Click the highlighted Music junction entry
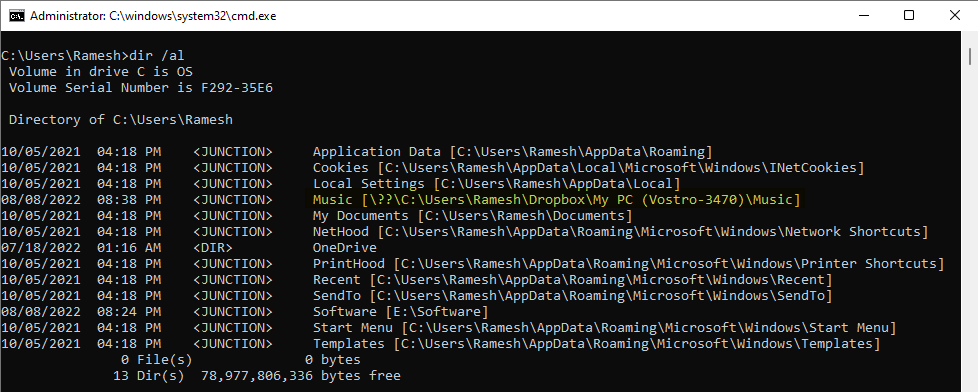The image size is (978, 392). (x=556, y=200)
